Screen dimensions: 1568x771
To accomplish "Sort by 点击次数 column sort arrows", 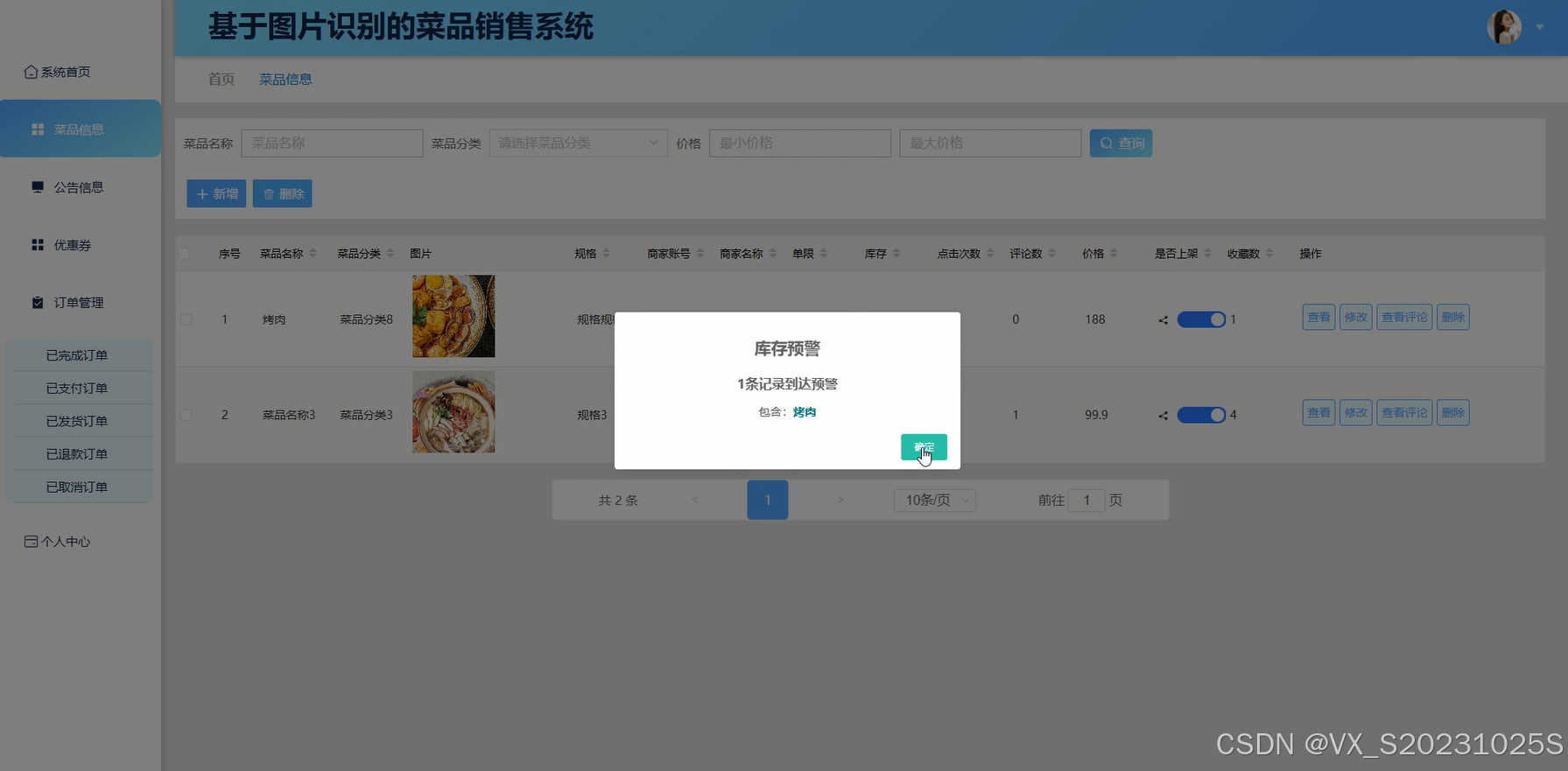I will point(990,254).
